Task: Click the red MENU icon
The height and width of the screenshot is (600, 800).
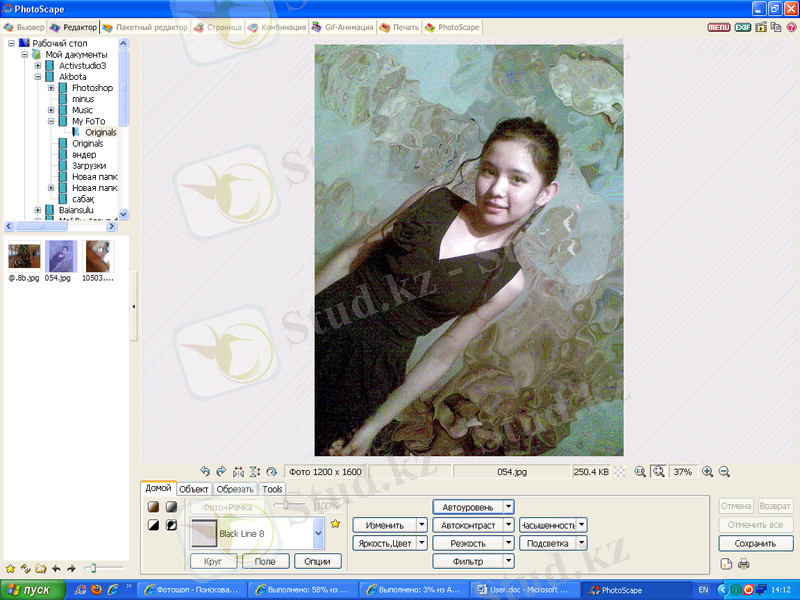Action: pyautogui.click(x=718, y=27)
